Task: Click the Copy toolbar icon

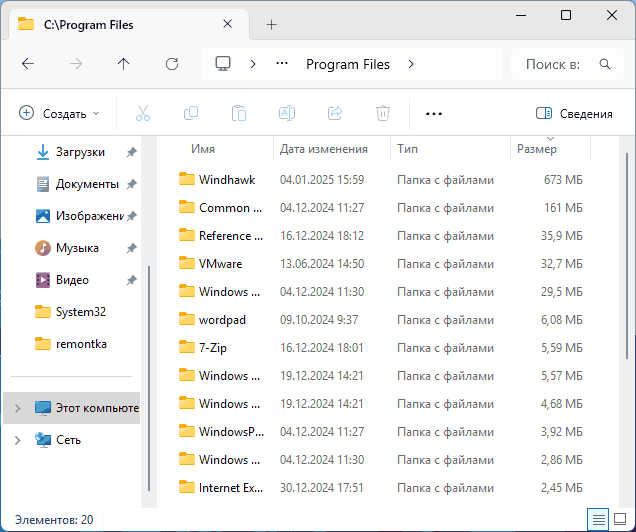Action: [x=191, y=113]
